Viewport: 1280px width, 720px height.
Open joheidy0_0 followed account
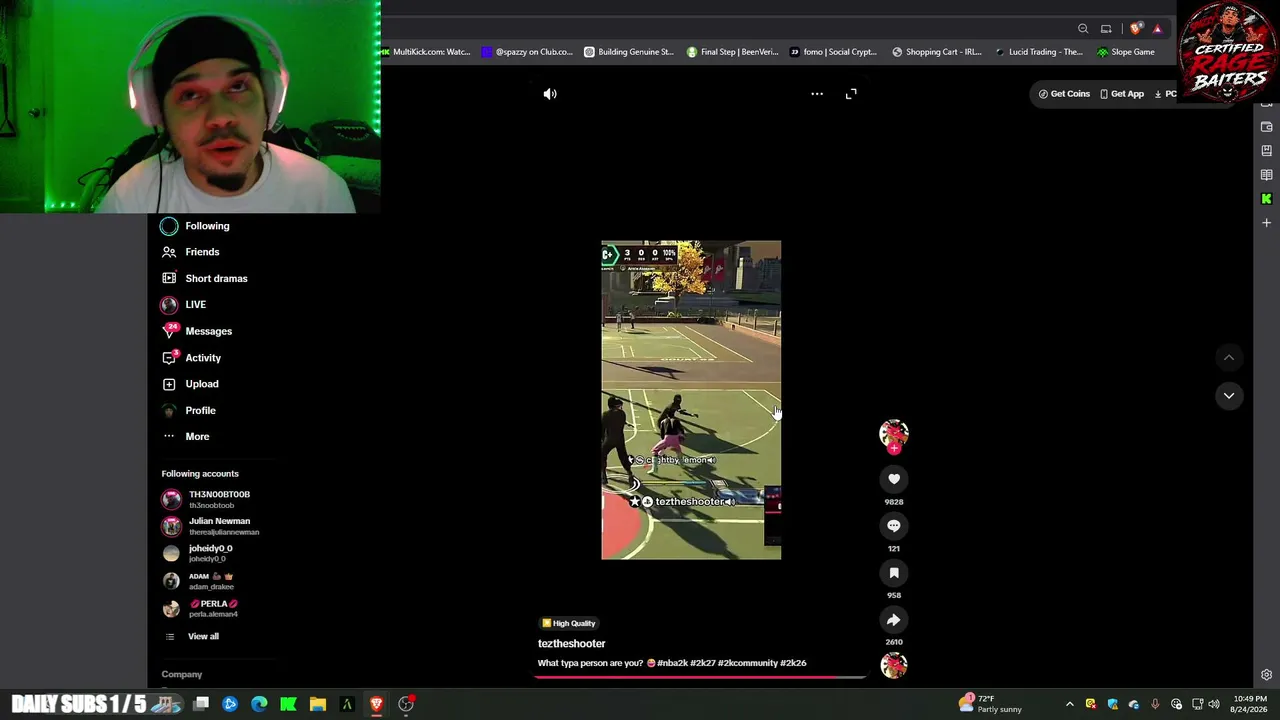[x=198, y=553]
